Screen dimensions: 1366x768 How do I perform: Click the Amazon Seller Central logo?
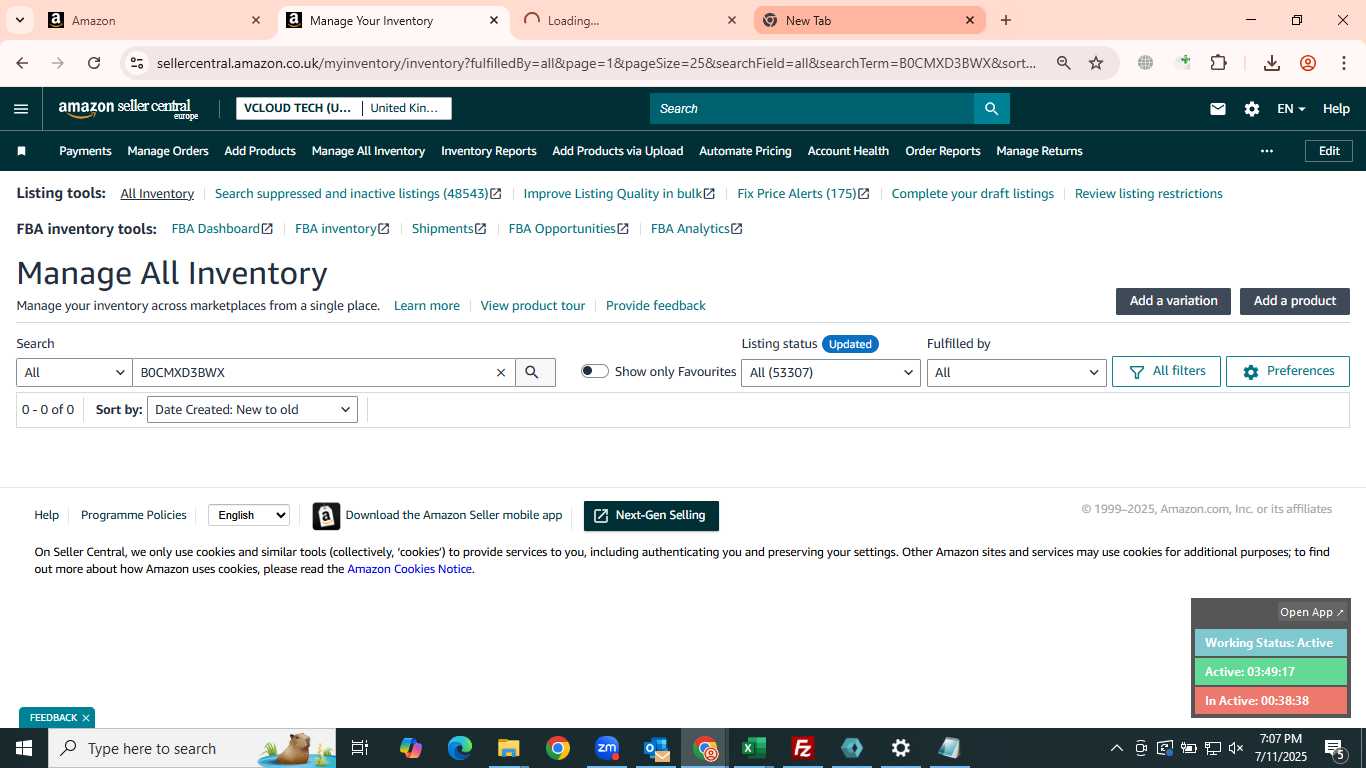pyautogui.click(x=128, y=109)
